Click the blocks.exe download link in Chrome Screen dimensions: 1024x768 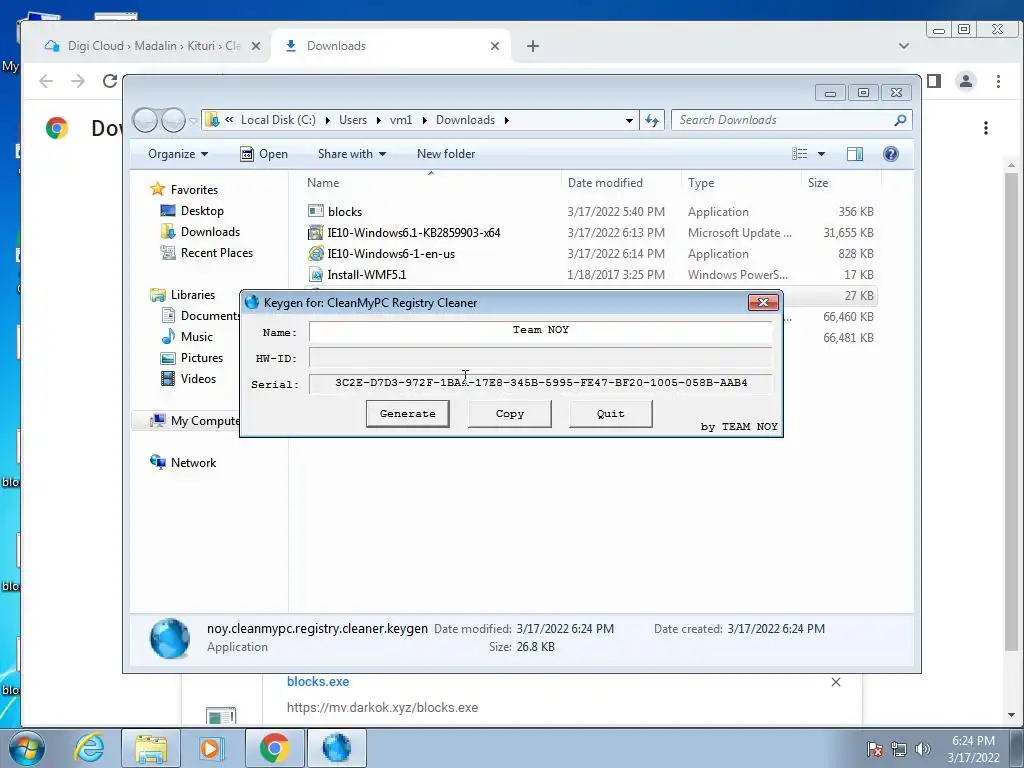tap(318, 681)
